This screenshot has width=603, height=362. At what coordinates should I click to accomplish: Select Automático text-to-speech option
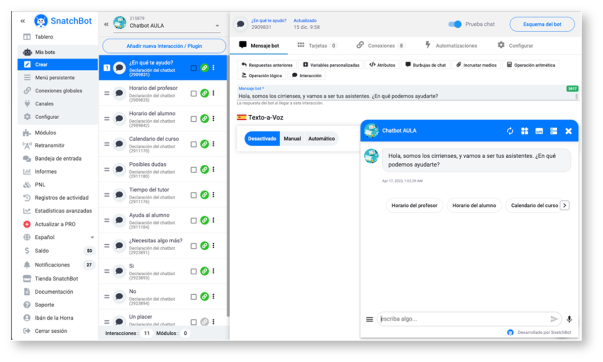(321, 138)
